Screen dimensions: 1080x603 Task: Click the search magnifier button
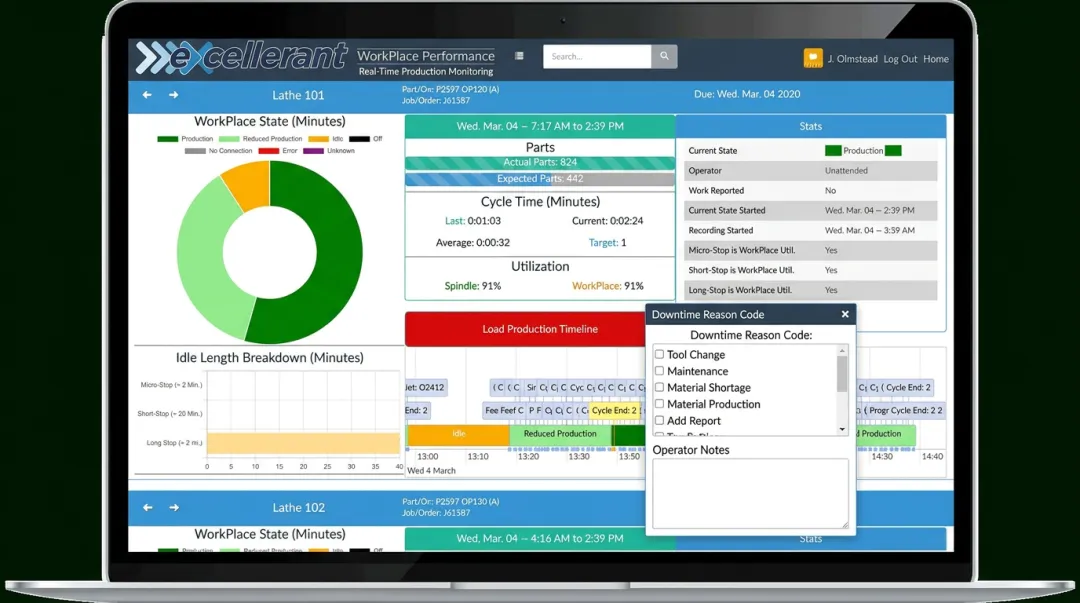tap(664, 57)
